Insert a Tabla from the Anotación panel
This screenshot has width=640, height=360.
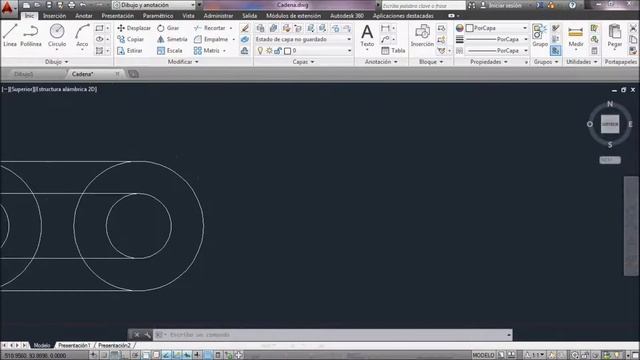pyautogui.click(x=393, y=51)
